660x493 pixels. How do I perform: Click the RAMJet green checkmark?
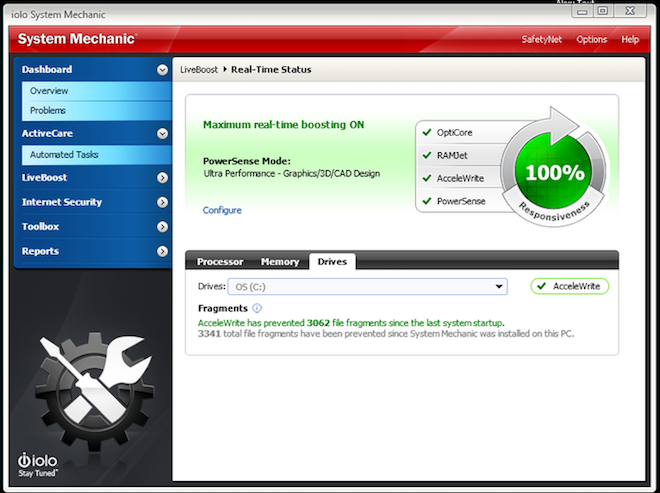(x=427, y=155)
